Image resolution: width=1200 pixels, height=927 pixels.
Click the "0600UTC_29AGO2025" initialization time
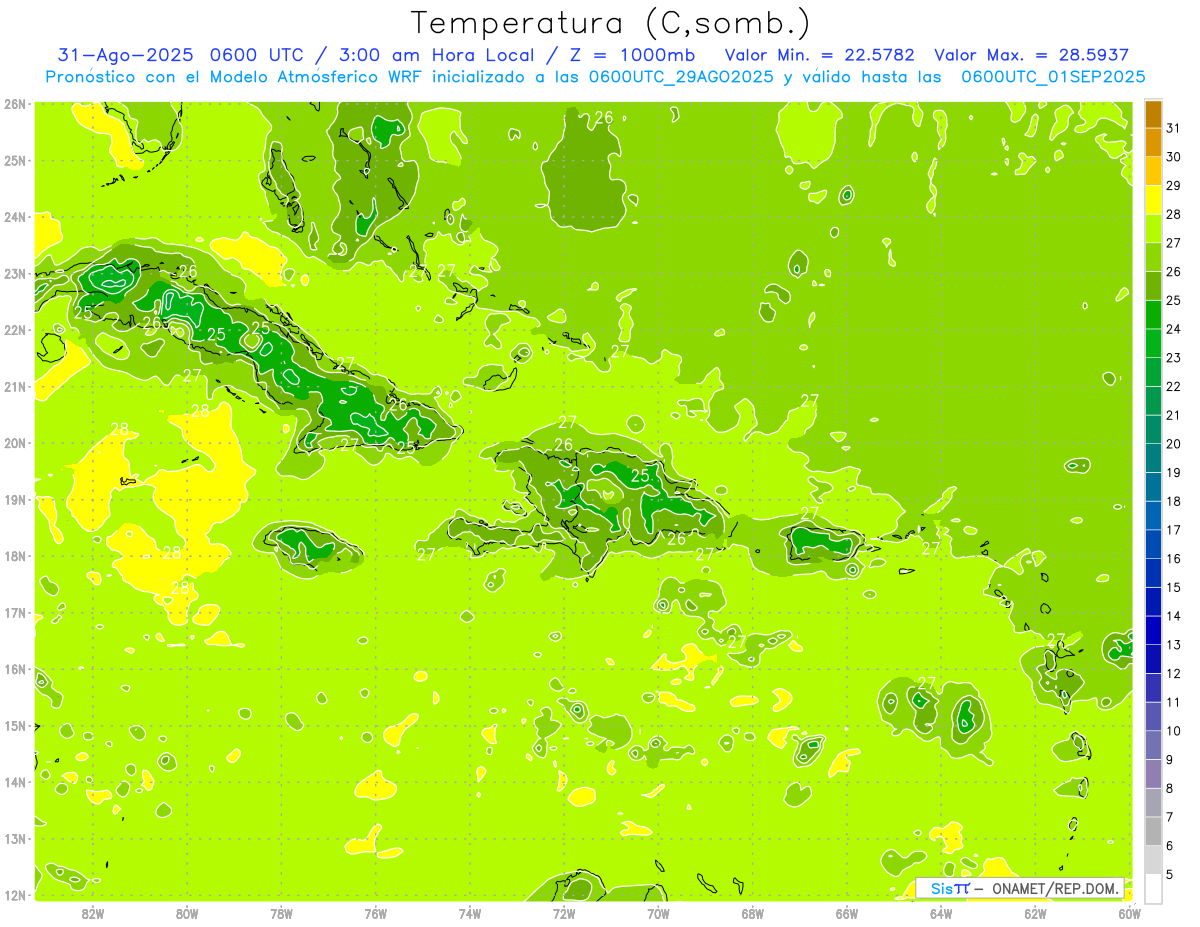pyautogui.click(x=681, y=77)
